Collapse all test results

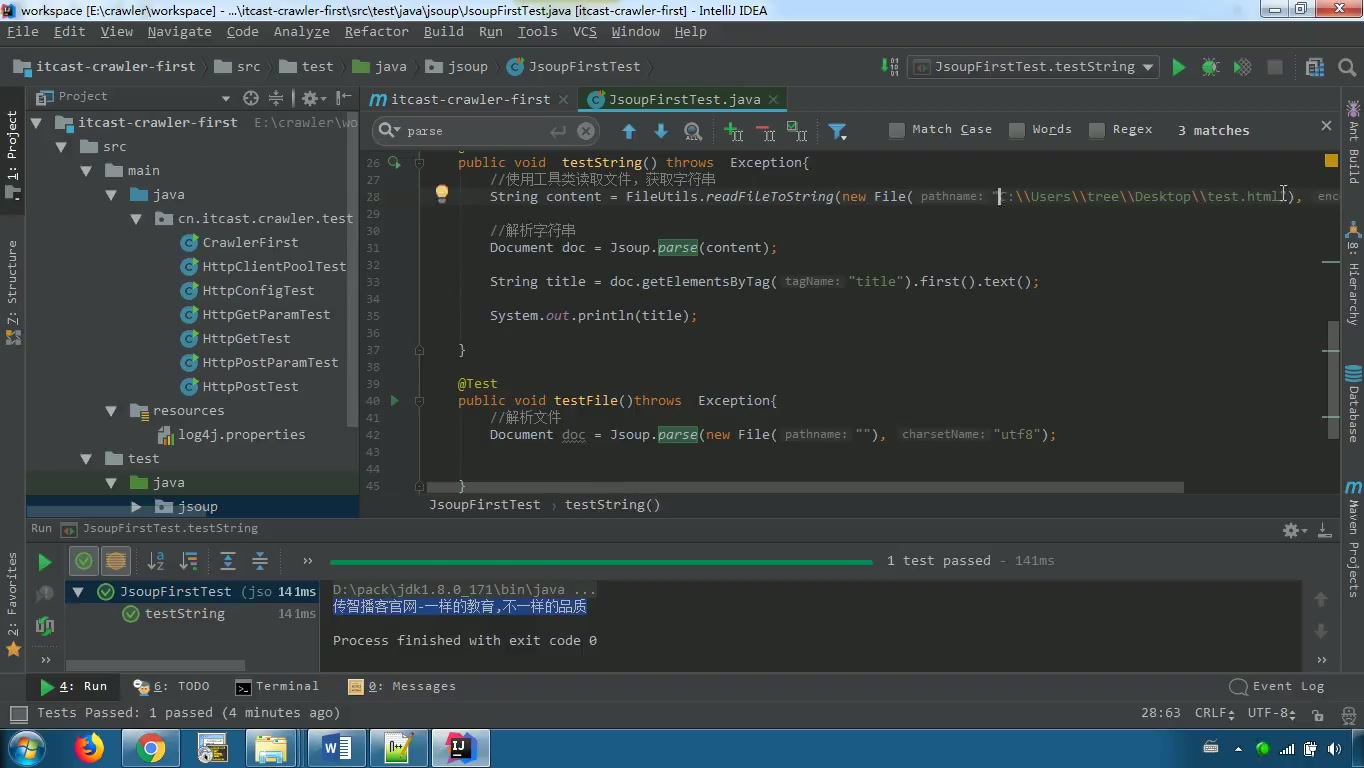[260, 561]
